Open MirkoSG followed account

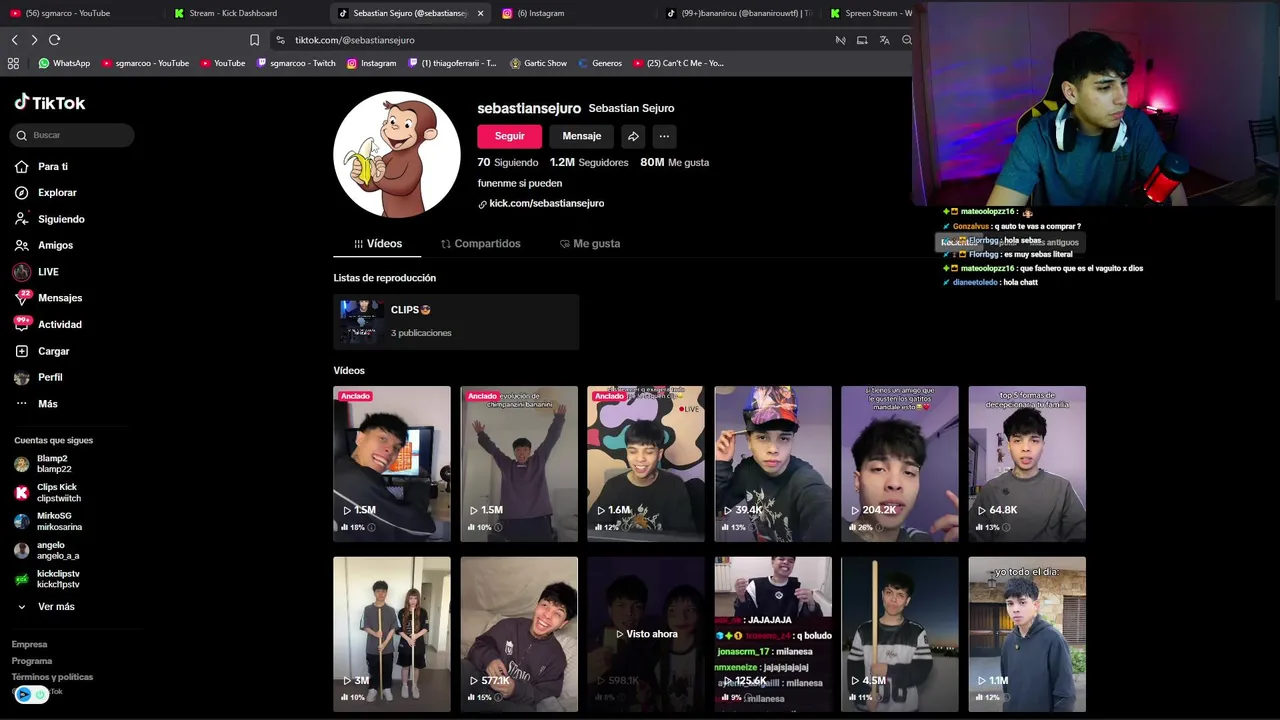coord(46,522)
